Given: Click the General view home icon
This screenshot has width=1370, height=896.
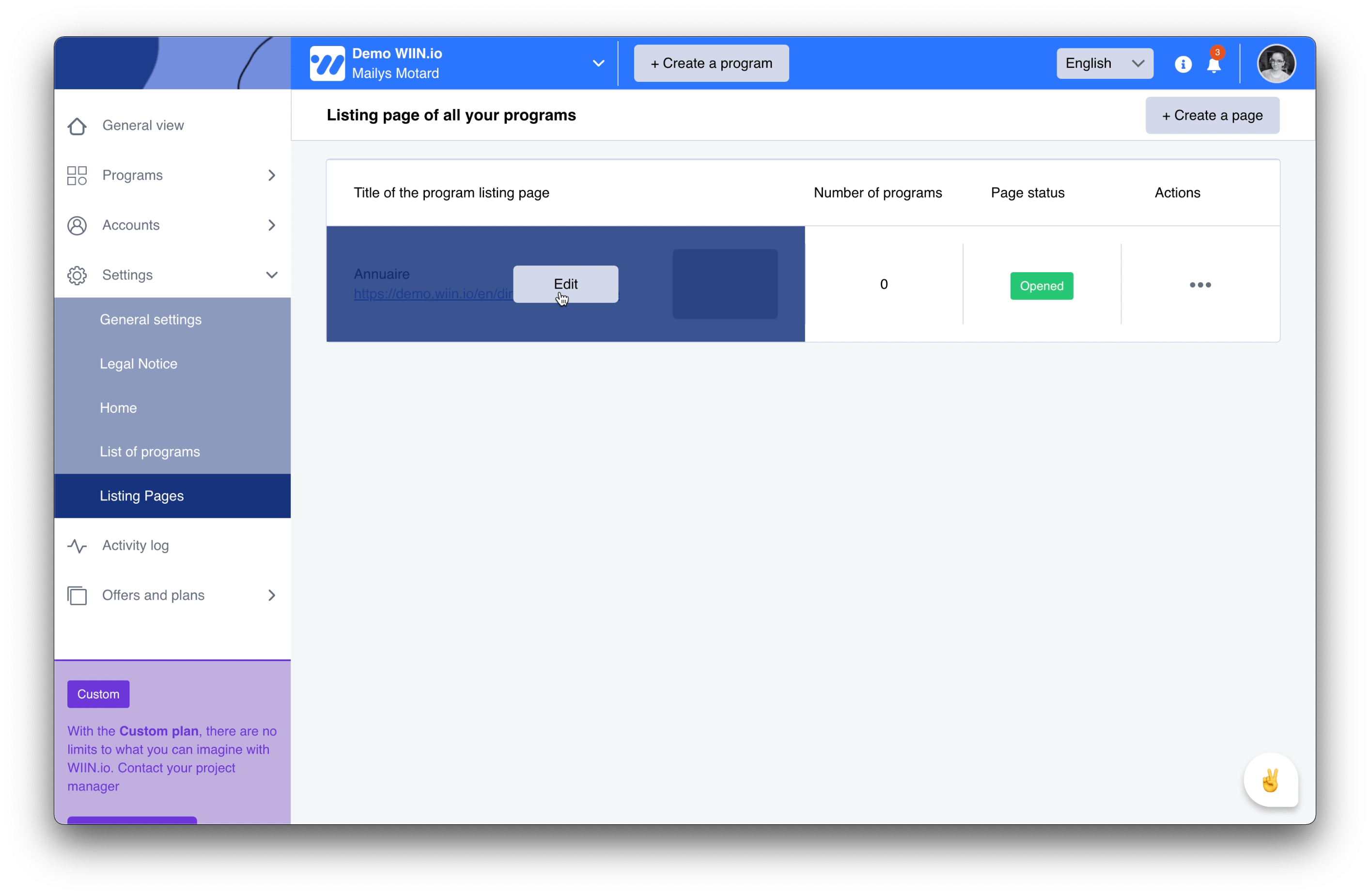Looking at the screenshot, I should coord(77,125).
